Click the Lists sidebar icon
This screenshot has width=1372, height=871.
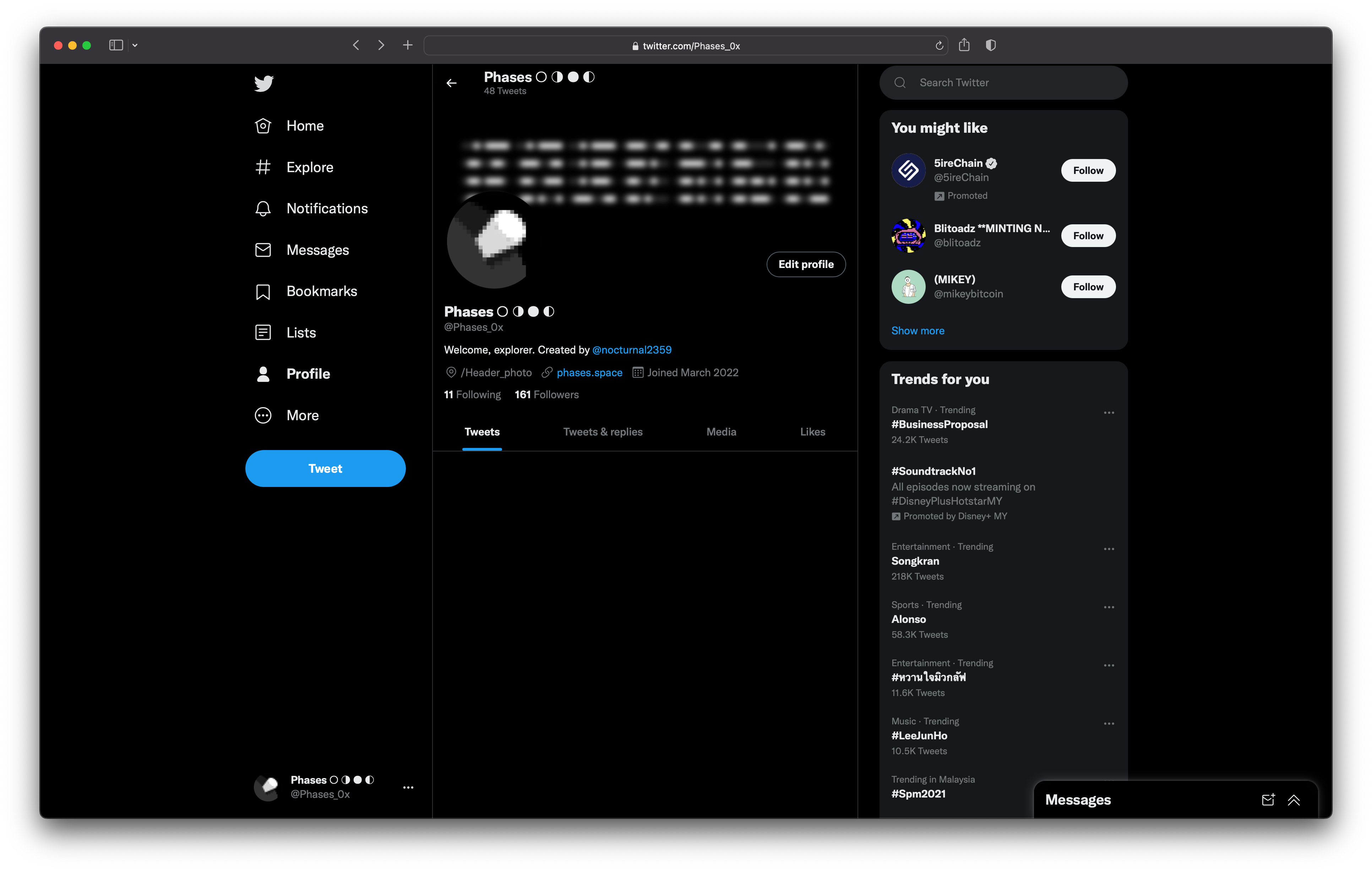coord(263,332)
